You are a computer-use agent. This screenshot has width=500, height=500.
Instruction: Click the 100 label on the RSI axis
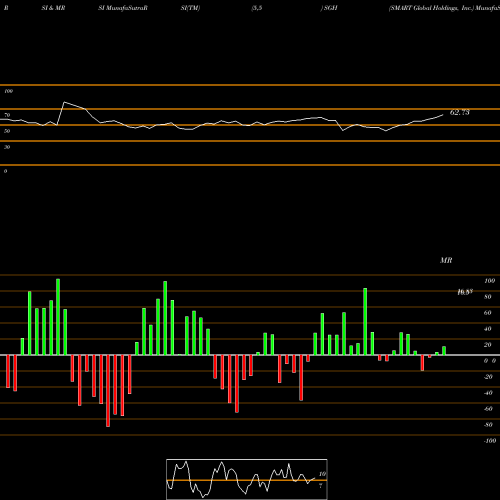[x=8, y=91]
